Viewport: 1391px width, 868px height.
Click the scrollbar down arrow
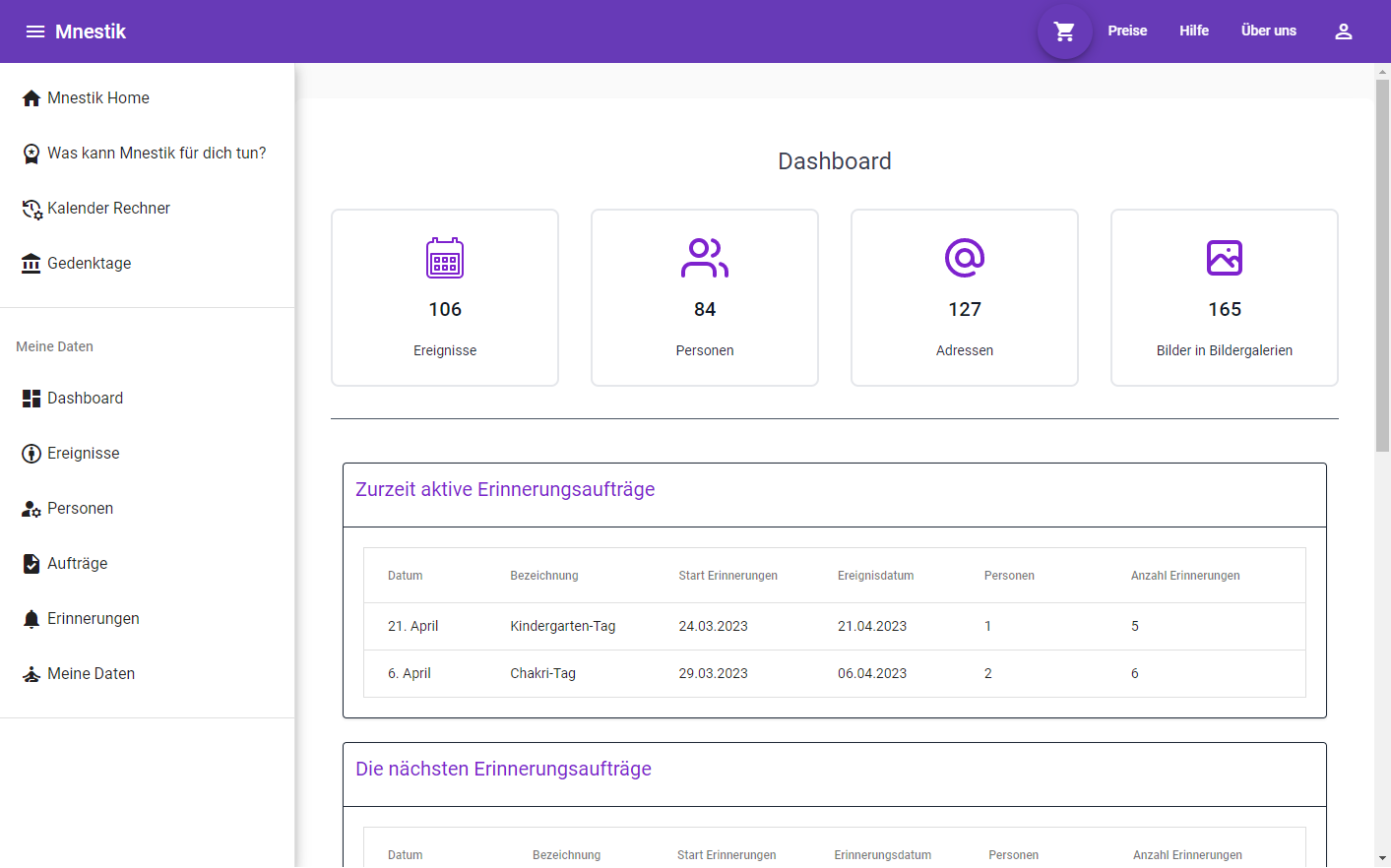(x=1382, y=858)
